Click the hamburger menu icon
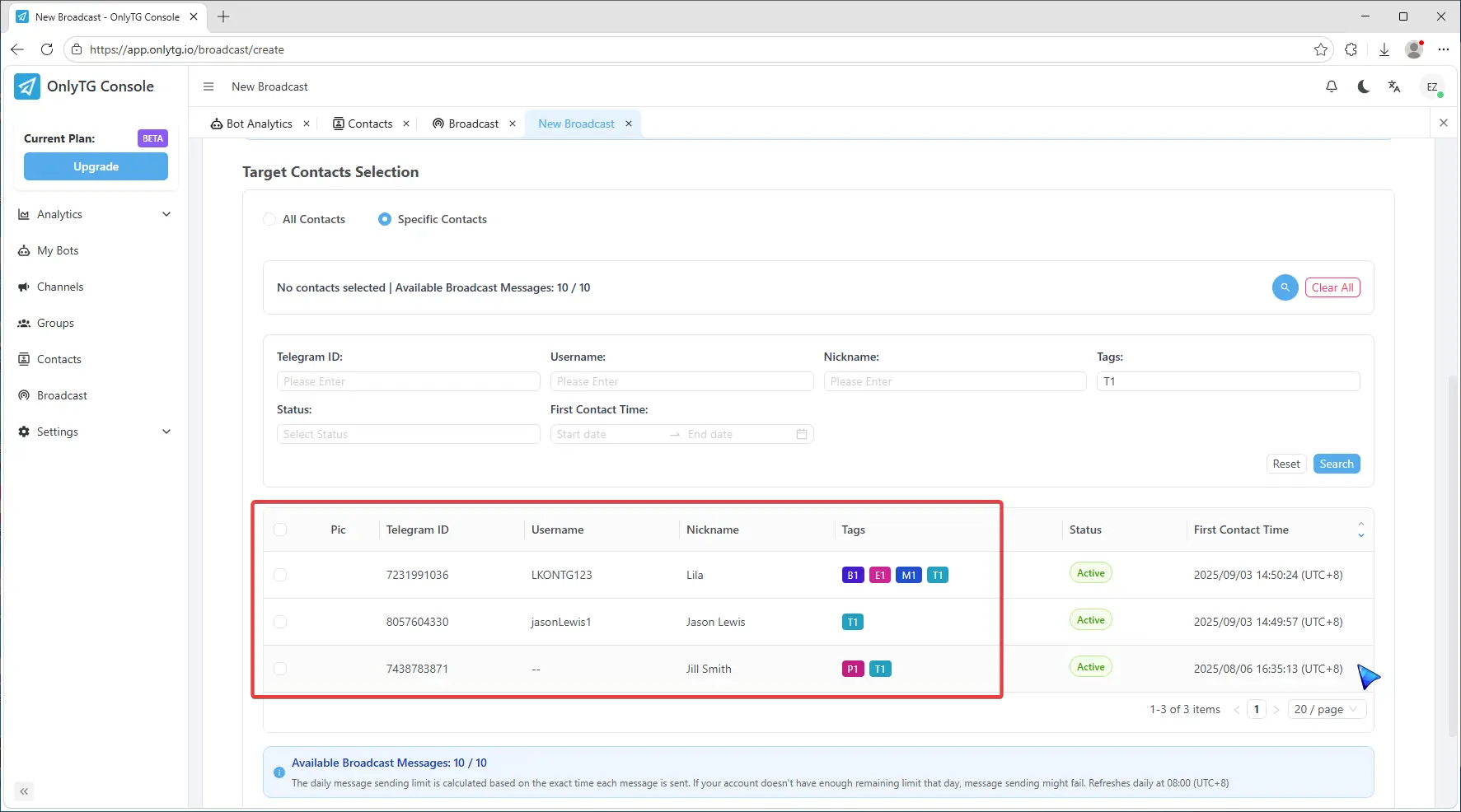The height and width of the screenshot is (812, 1461). click(x=208, y=86)
